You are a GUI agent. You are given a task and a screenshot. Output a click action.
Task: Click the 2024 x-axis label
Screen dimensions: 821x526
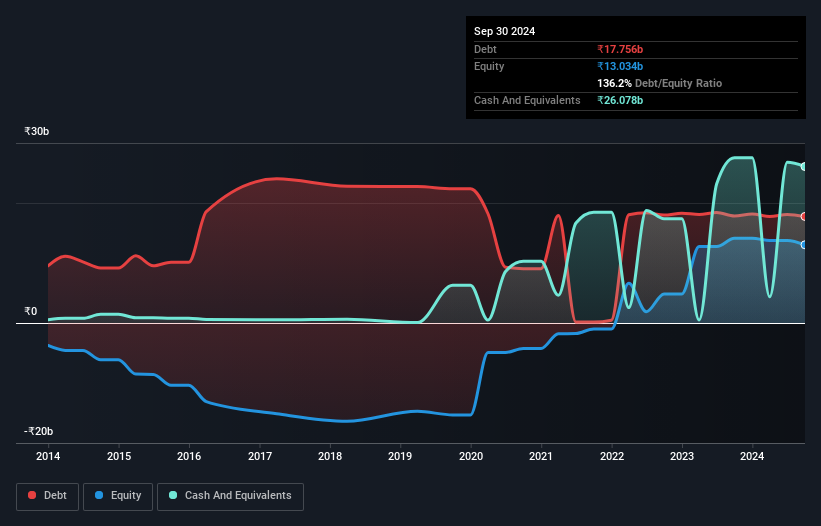[752, 456]
